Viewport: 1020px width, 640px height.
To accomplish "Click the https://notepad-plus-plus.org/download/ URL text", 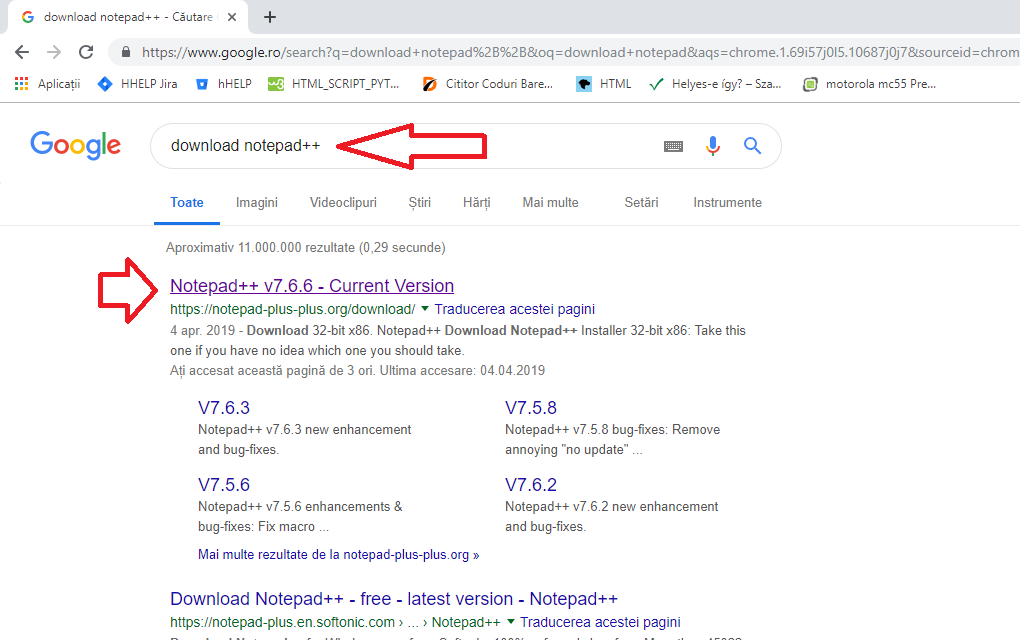I will (x=293, y=309).
